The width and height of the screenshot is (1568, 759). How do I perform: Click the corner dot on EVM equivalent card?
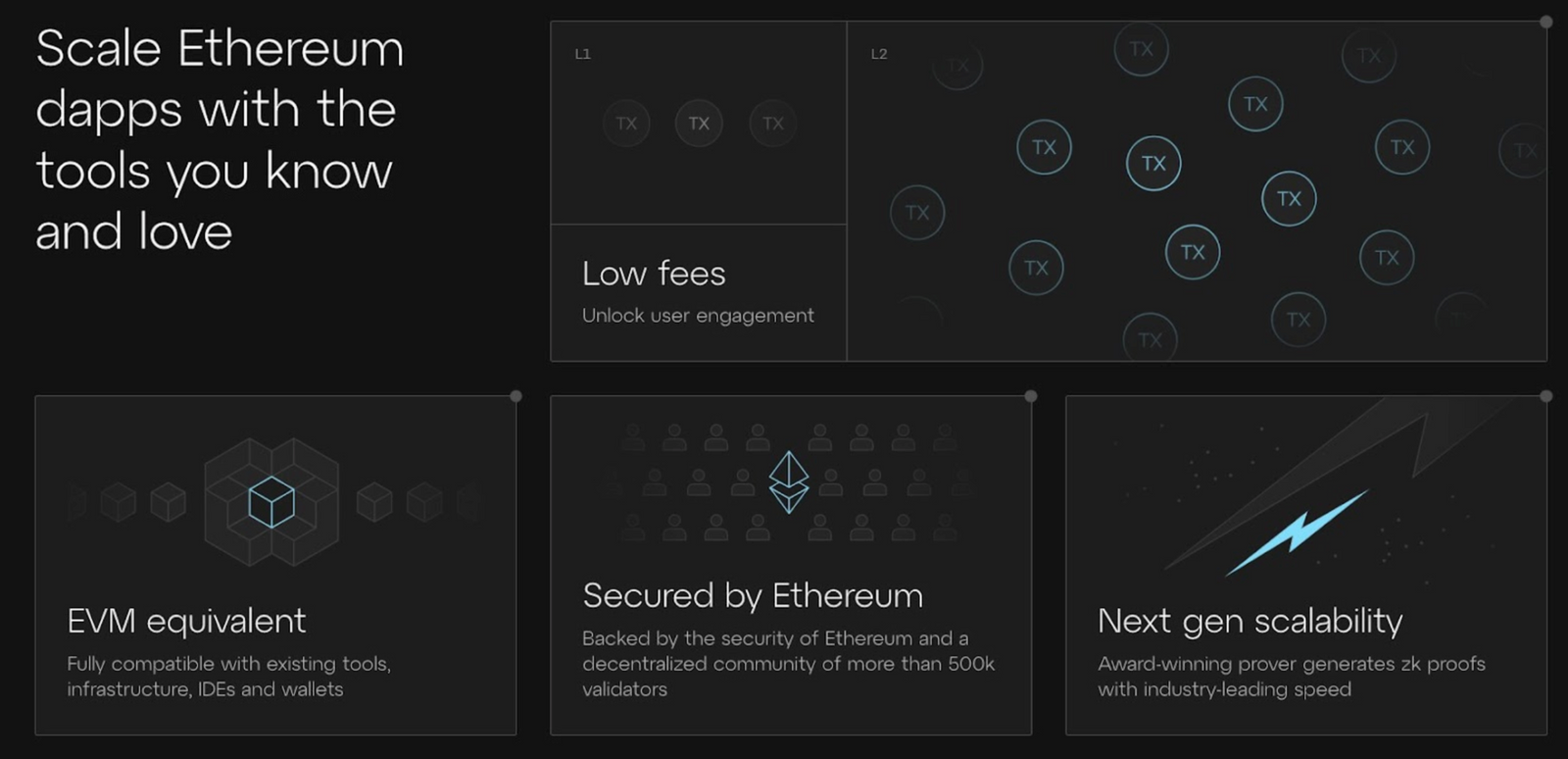pos(515,396)
